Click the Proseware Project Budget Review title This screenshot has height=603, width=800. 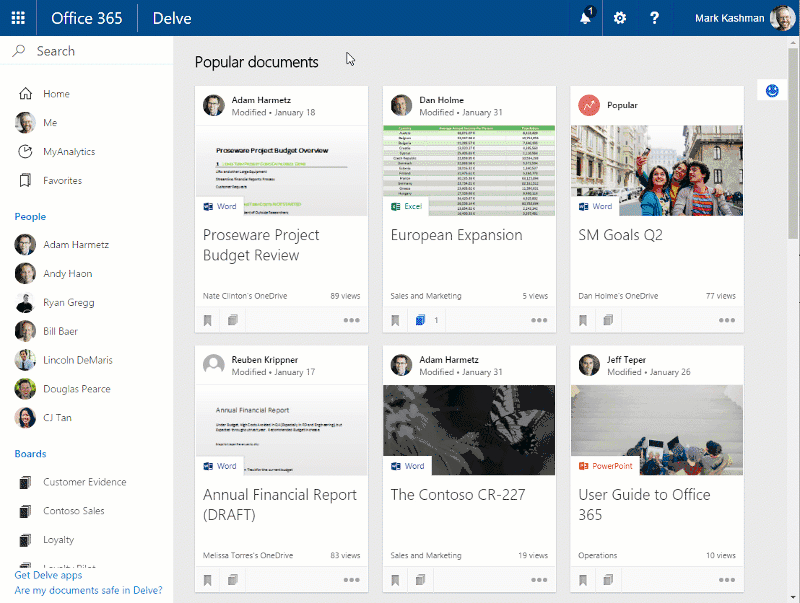coord(261,245)
